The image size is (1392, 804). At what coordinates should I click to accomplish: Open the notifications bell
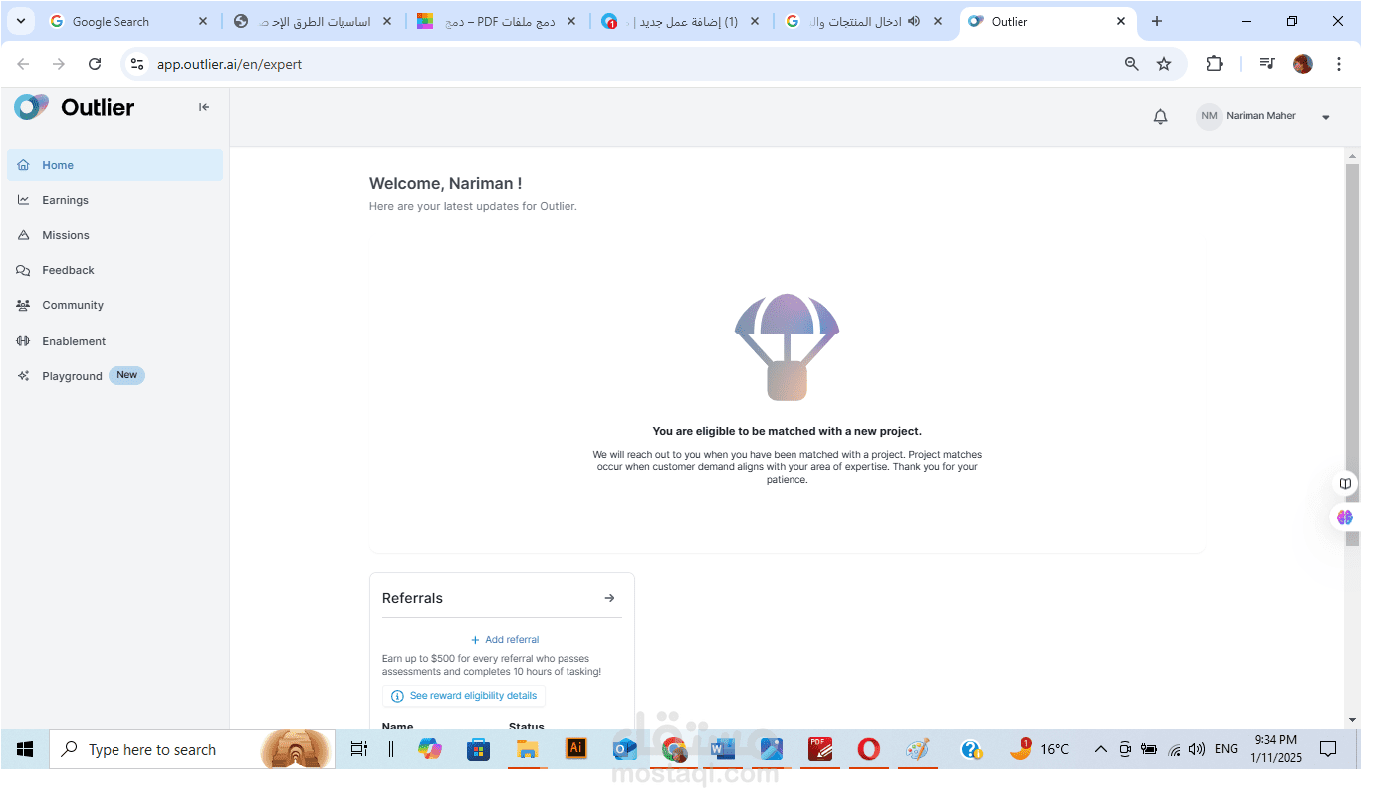coord(1160,117)
